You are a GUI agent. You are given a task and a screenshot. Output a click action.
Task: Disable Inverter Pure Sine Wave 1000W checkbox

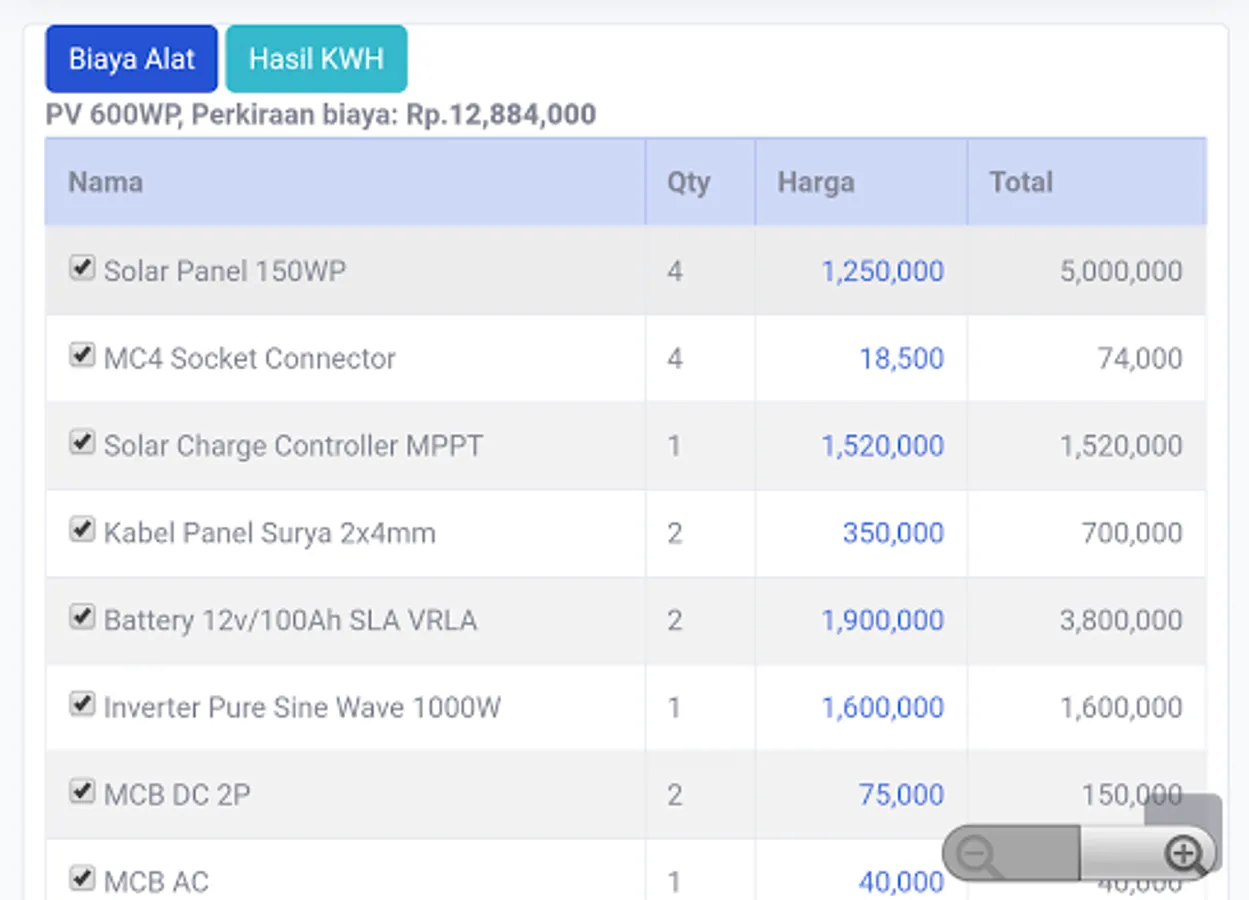coord(82,704)
